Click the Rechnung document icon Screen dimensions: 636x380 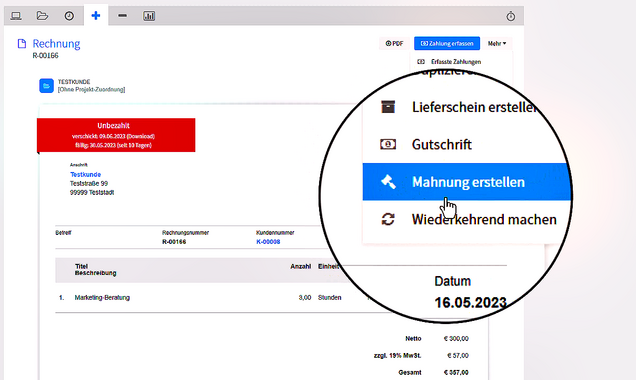click(22, 43)
